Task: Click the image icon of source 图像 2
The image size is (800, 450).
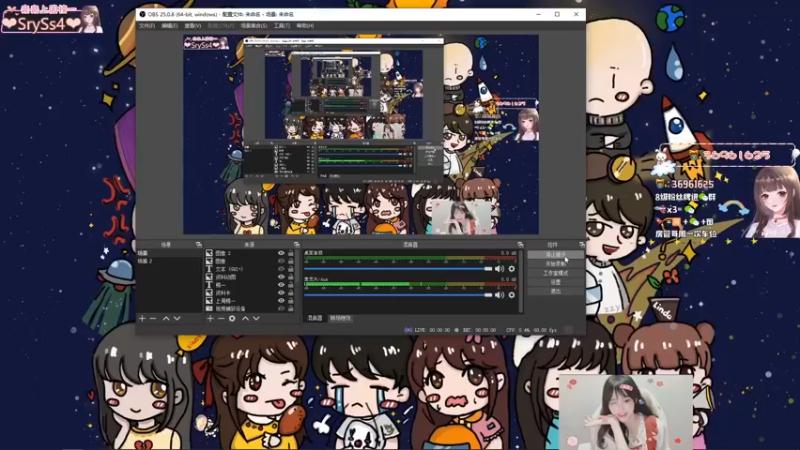Action: click(209, 253)
